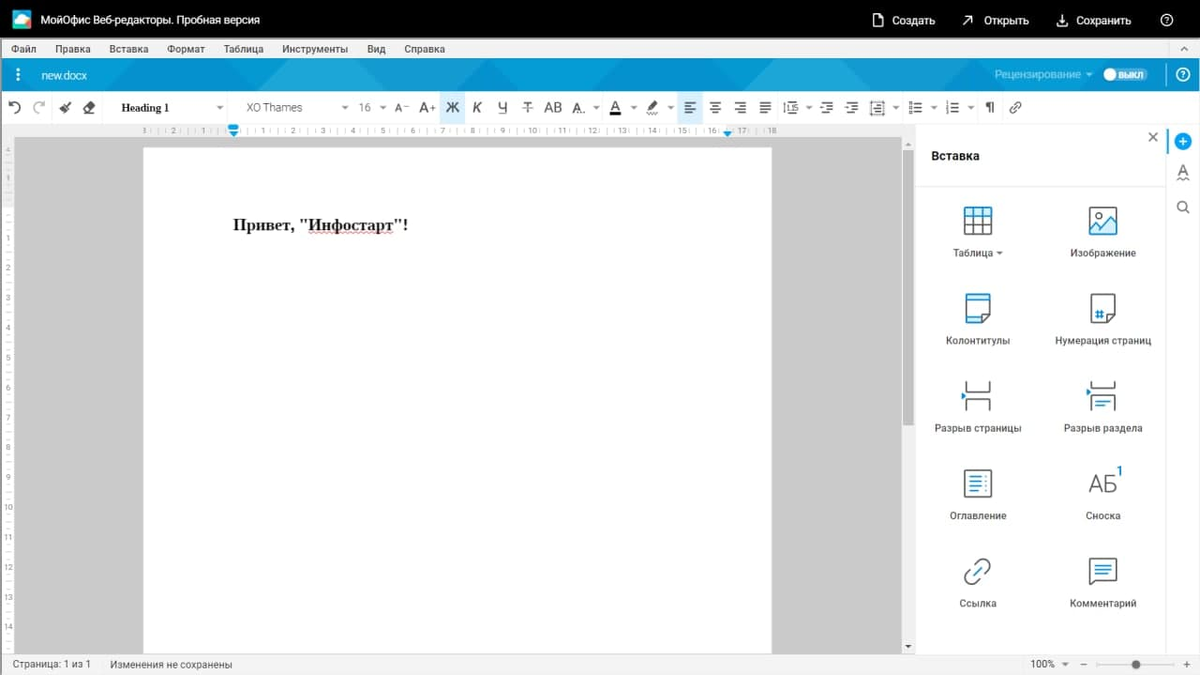
Task: Open the Рецензирование dropdown
Action: click(x=1044, y=75)
